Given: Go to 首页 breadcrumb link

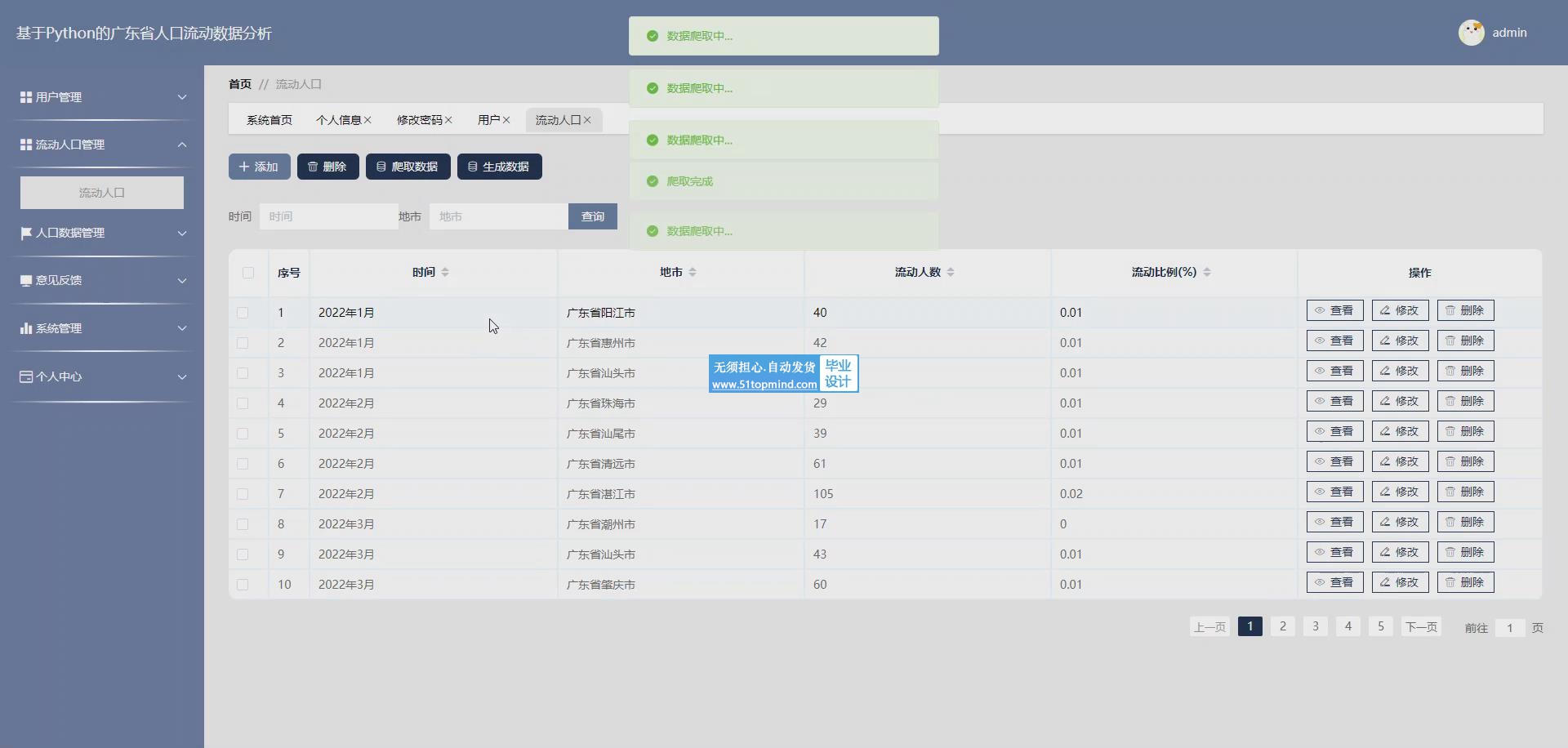Looking at the screenshot, I should [x=240, y=84].
